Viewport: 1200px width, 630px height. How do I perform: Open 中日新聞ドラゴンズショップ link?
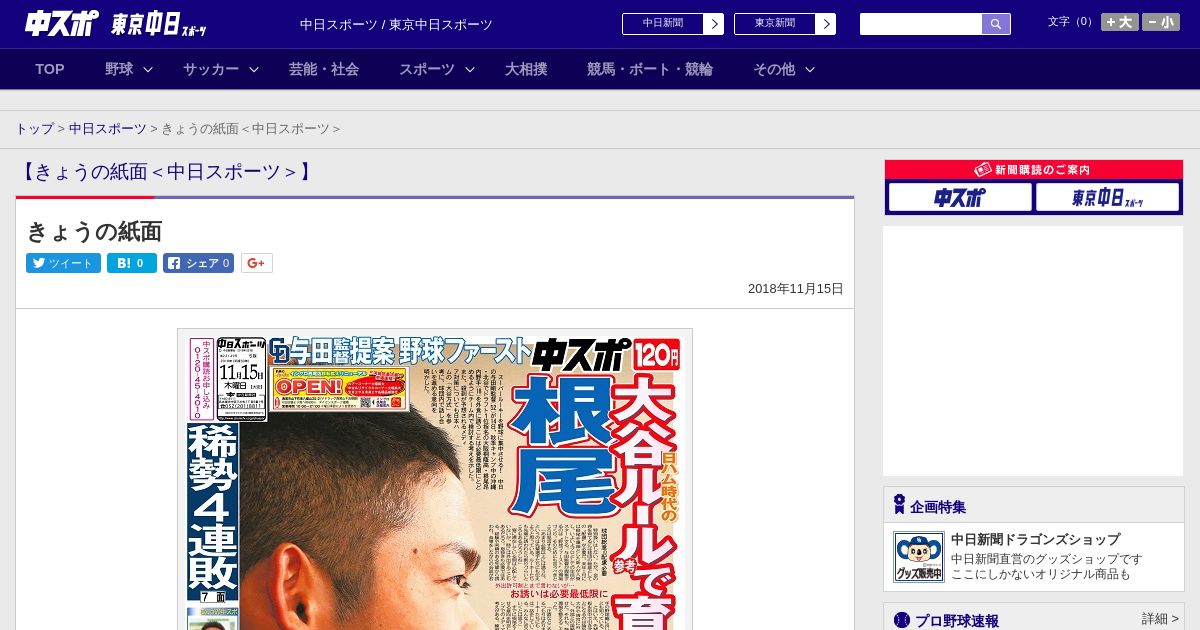pos(1035,539)
